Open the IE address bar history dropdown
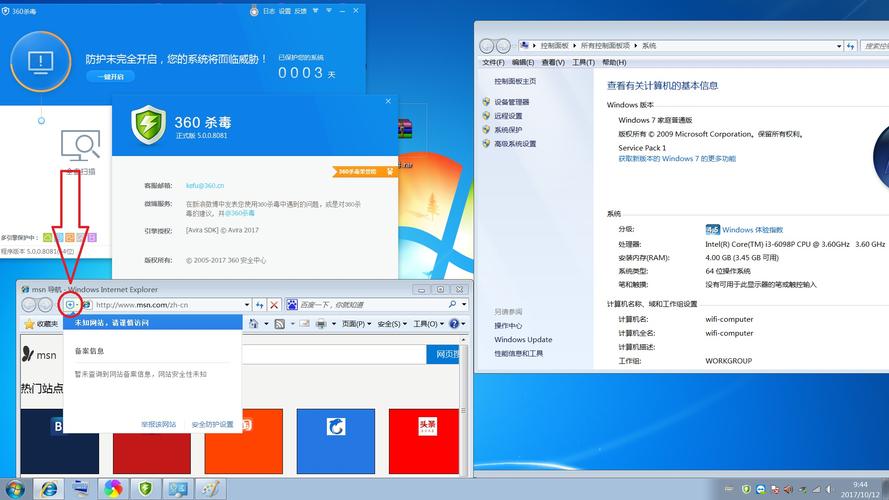This screenshot has height=500, width=889. click(x=247, y=305)
